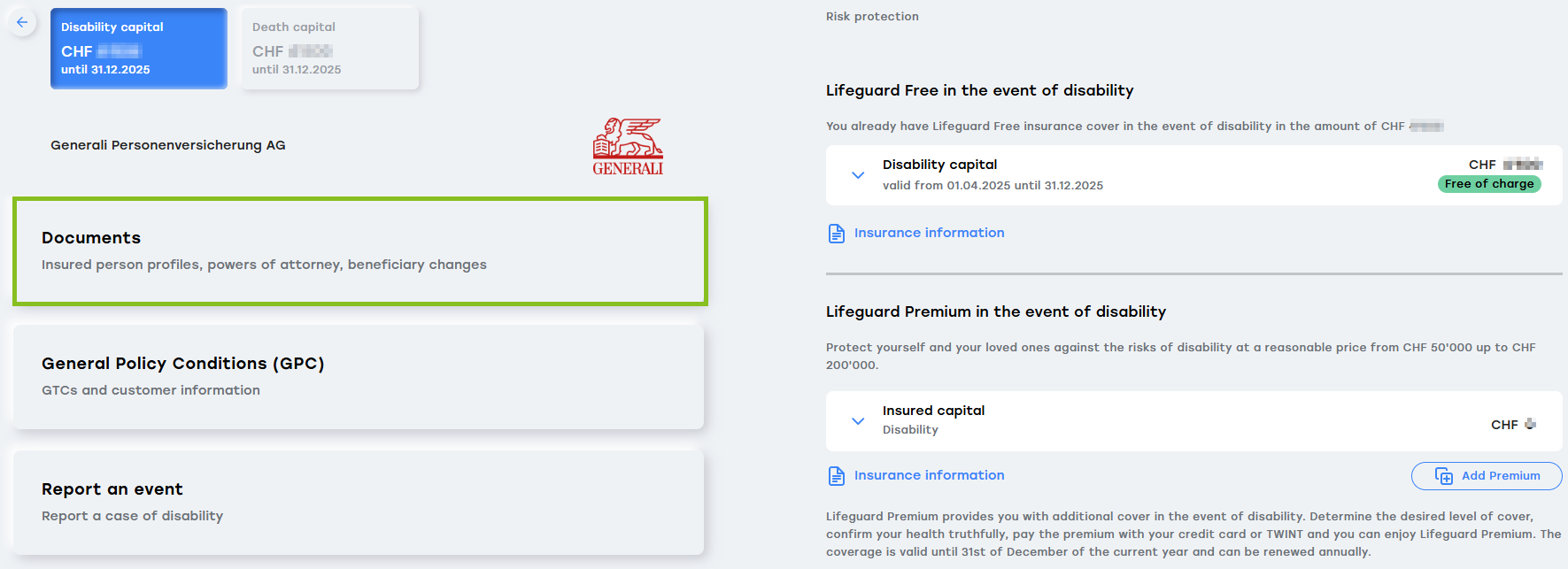Viewport: 1568px width, 569px height.
Task: Select the Disability capital tab
Action: tap(138, 49)
